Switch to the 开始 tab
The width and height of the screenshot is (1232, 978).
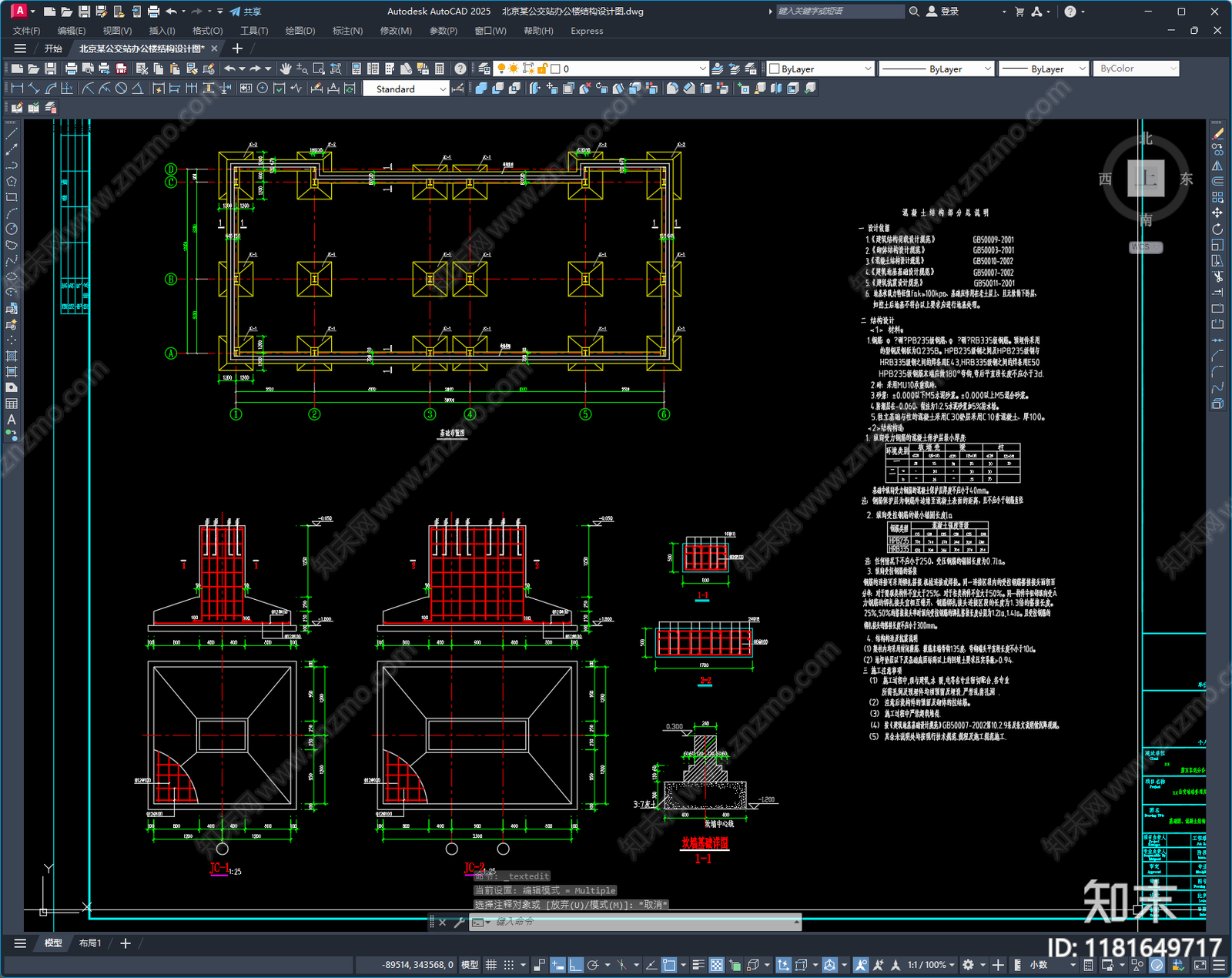tap(53, 49)
